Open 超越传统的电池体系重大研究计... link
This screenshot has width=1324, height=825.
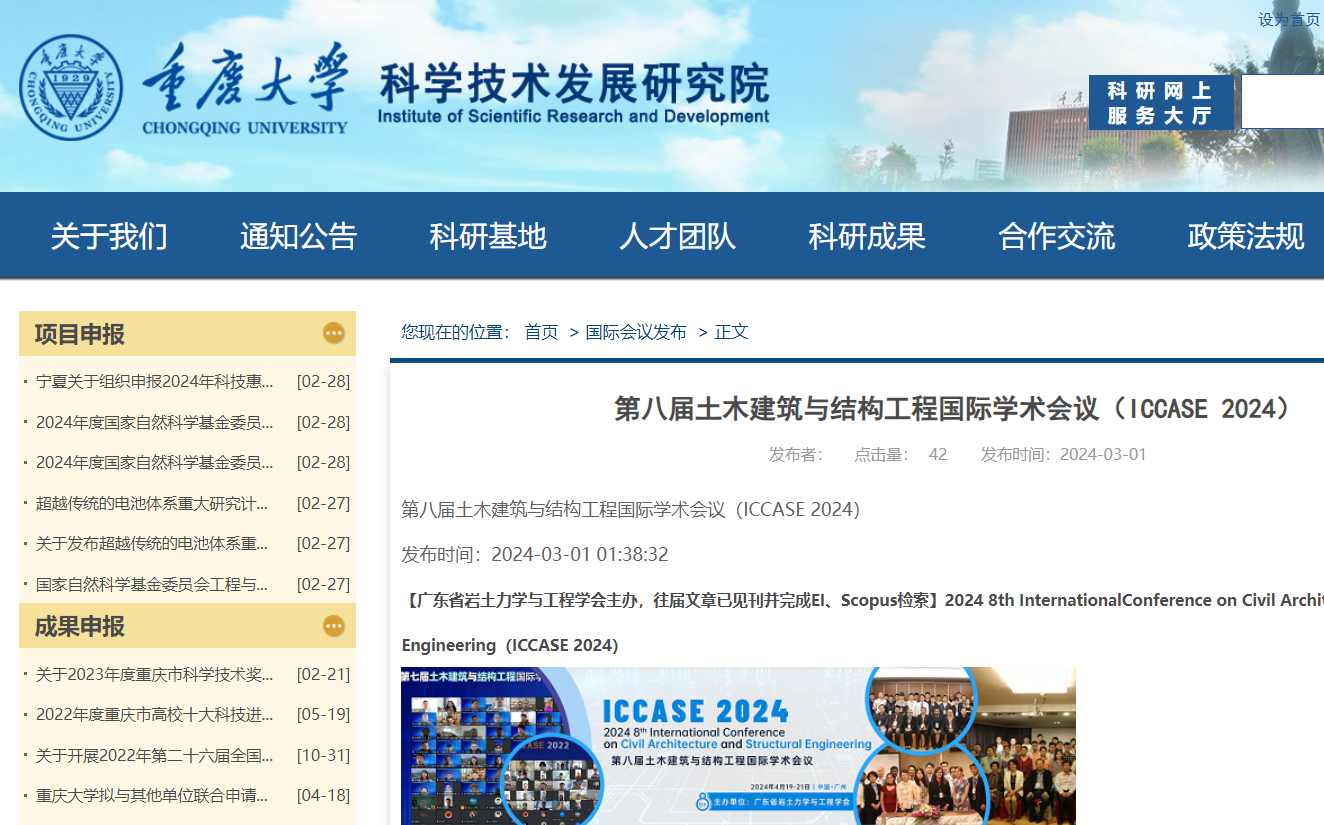click(x=152, y=503)
